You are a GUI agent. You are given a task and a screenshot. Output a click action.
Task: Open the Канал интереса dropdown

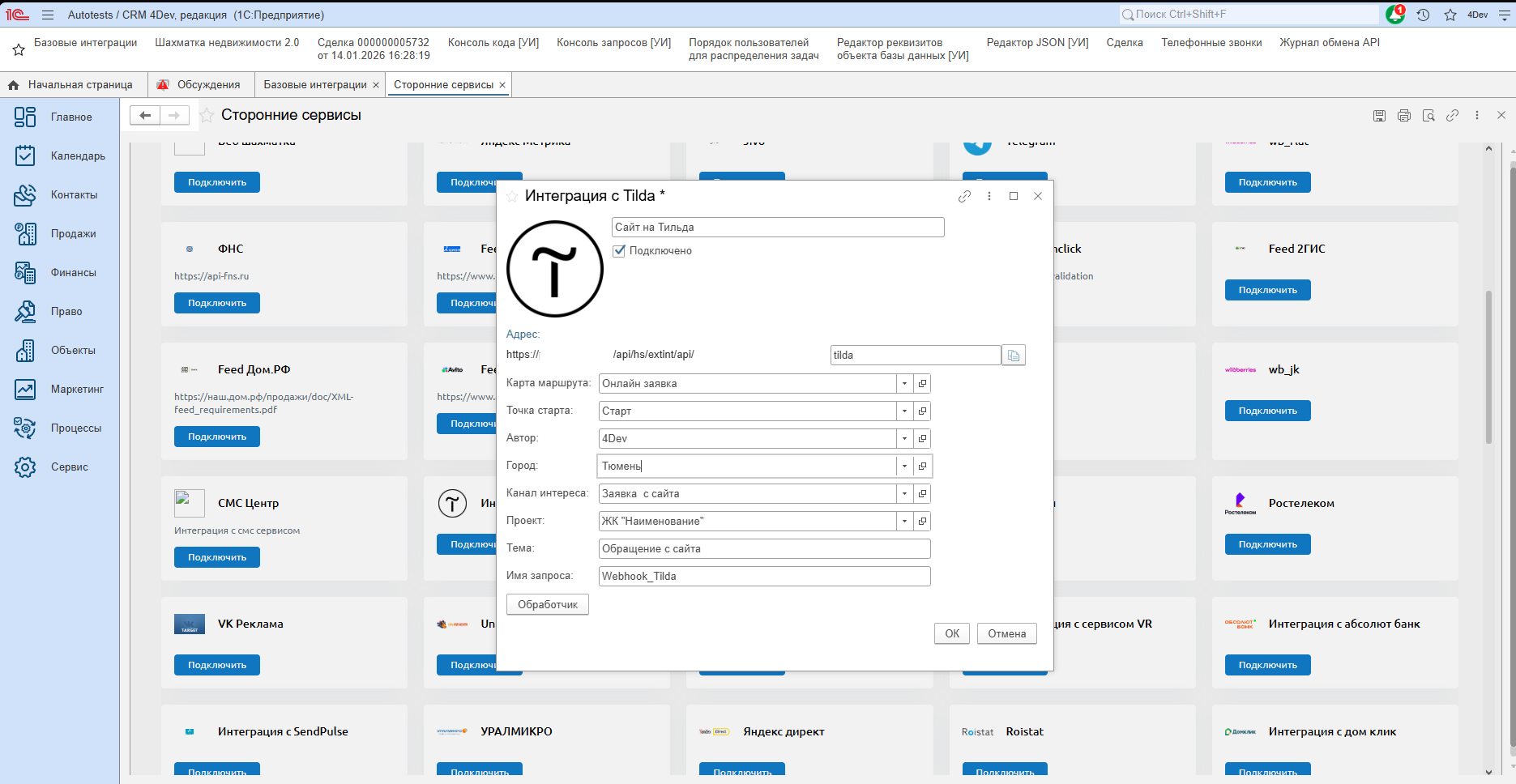904,494
